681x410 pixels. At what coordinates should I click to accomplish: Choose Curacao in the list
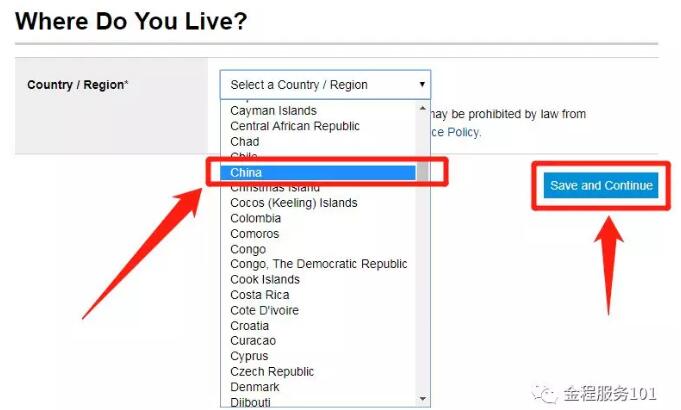click(251, 341)
